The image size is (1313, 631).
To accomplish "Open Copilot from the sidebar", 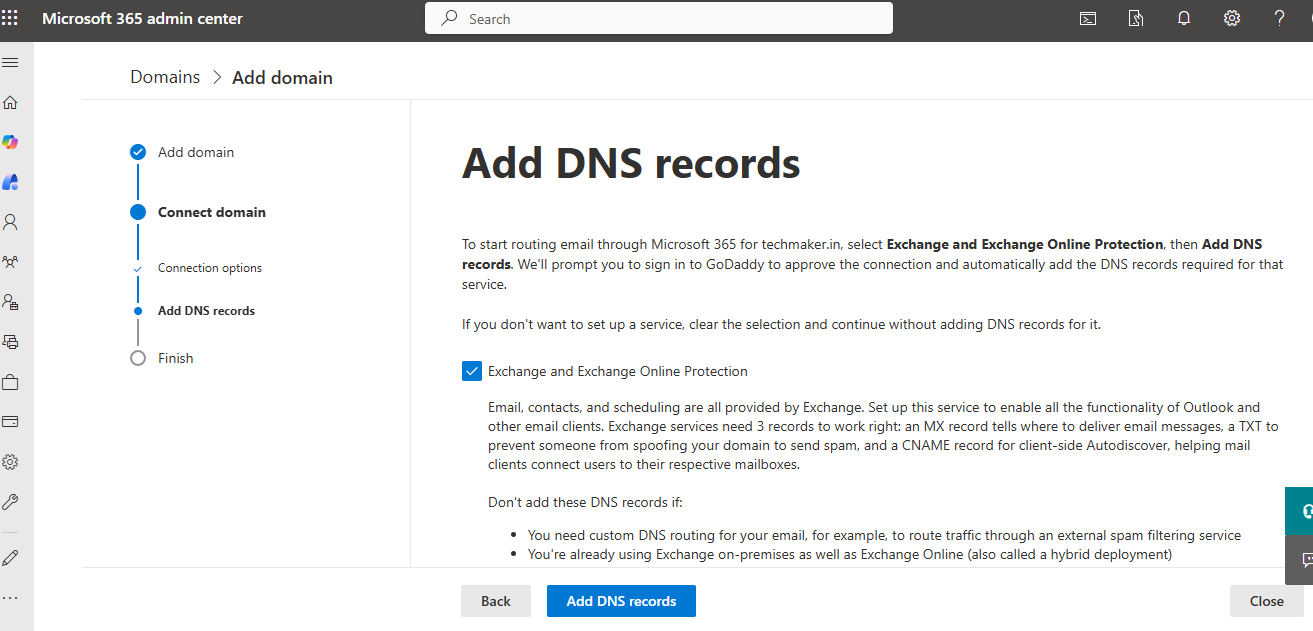I will 11,142.
